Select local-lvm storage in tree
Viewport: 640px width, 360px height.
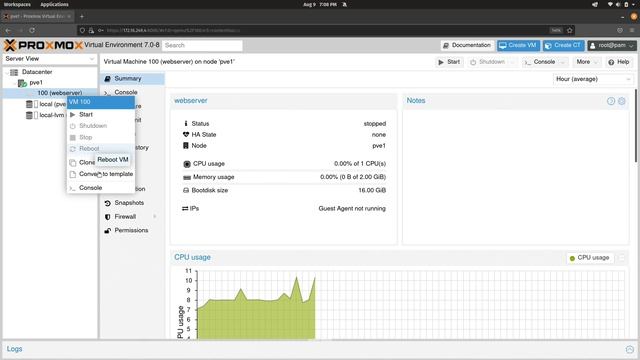coord(52,116)
